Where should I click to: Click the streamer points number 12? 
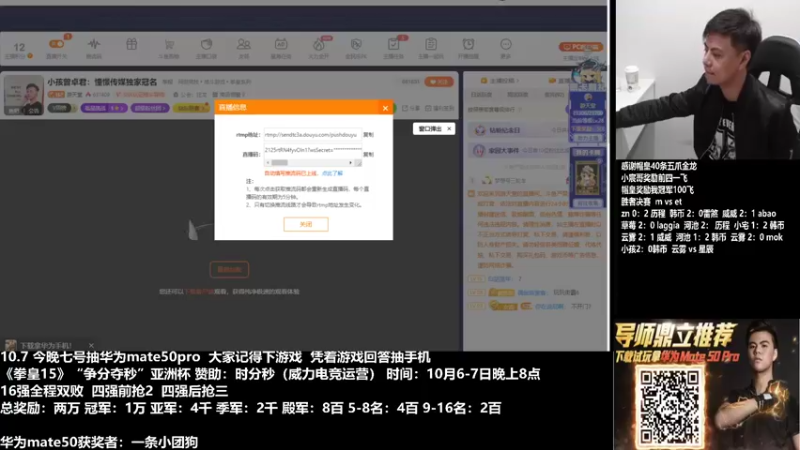19,47
